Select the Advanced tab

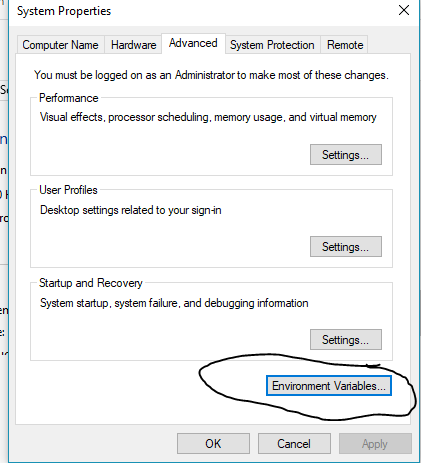coord(193,43)
